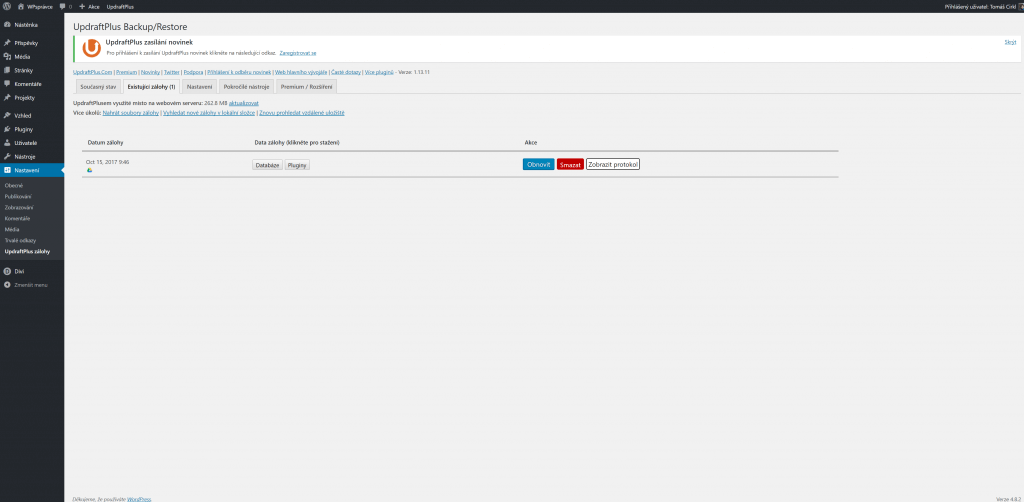1024x502 pixels.
Task: Open the comments bubble in admin bar
Action: click(62, 6)
